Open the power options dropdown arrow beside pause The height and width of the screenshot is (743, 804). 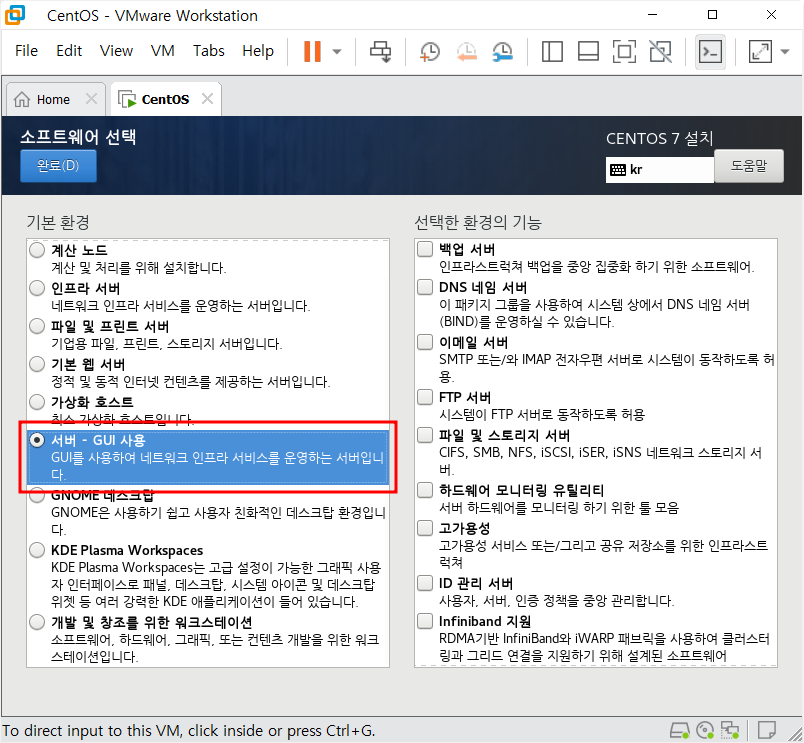pos(337,51)
